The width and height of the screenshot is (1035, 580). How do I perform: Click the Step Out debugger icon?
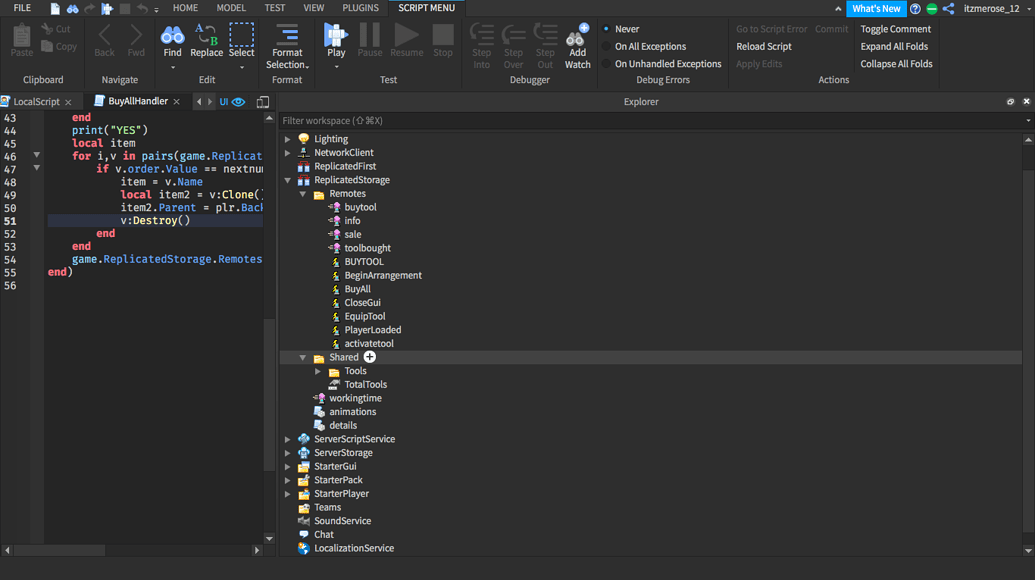(x=545, y=35)
